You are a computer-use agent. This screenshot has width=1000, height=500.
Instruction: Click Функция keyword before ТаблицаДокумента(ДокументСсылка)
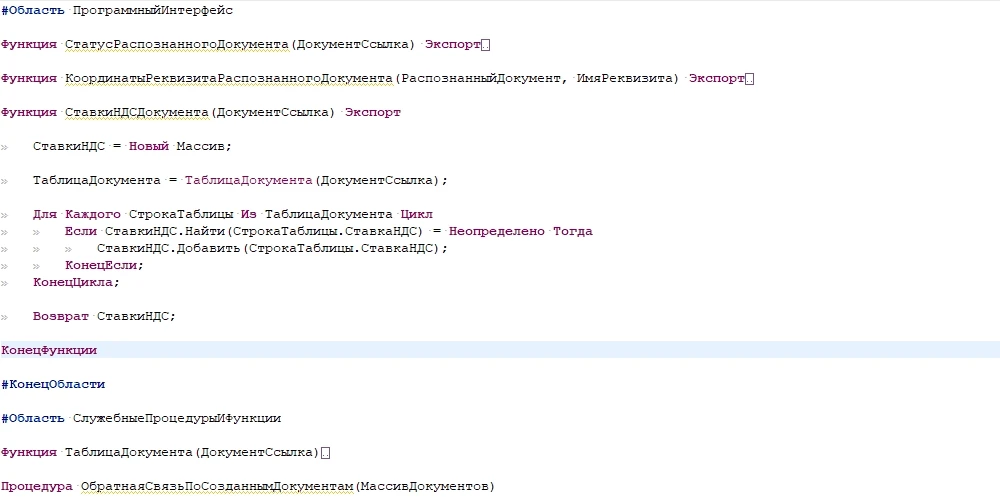(29, 452)
